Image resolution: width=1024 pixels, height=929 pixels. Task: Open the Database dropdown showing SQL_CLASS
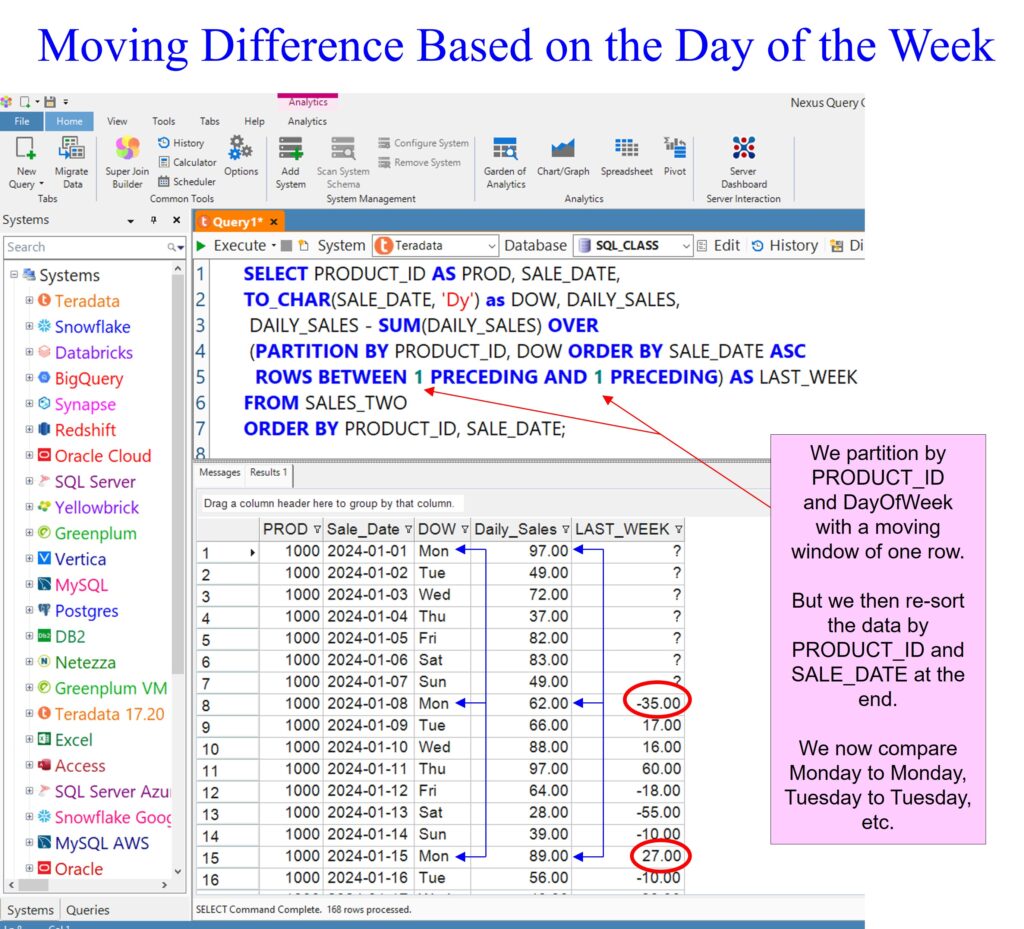(x=632, y=246)
